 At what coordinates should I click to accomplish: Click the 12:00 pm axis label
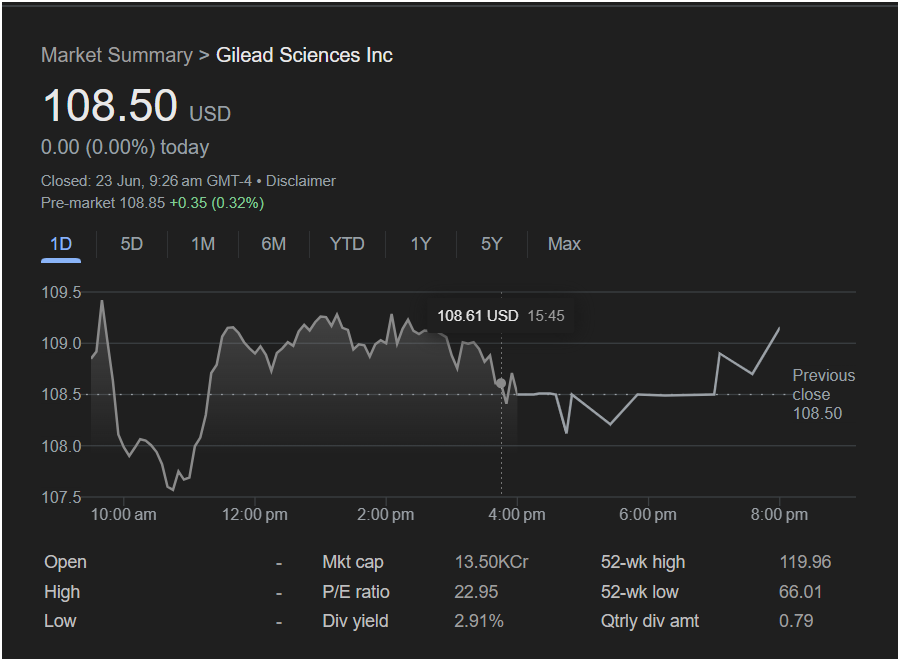pyautogui.click(x=255, y=515)
